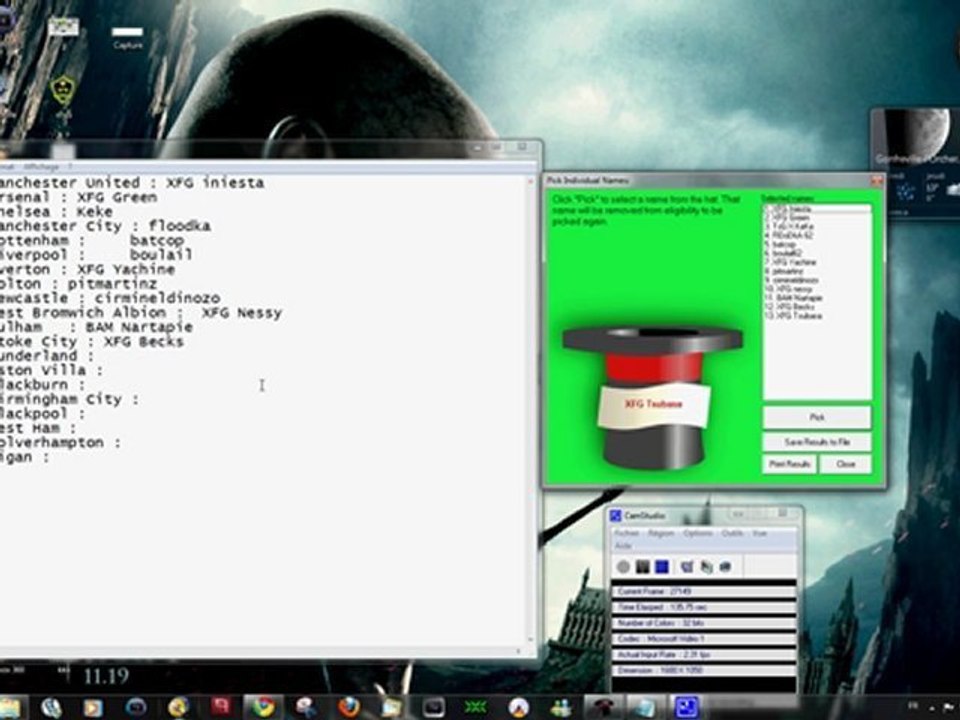Screen dimensions: 960x720
Task: Click Firefox in the taskbar
Action: [349, 707]
